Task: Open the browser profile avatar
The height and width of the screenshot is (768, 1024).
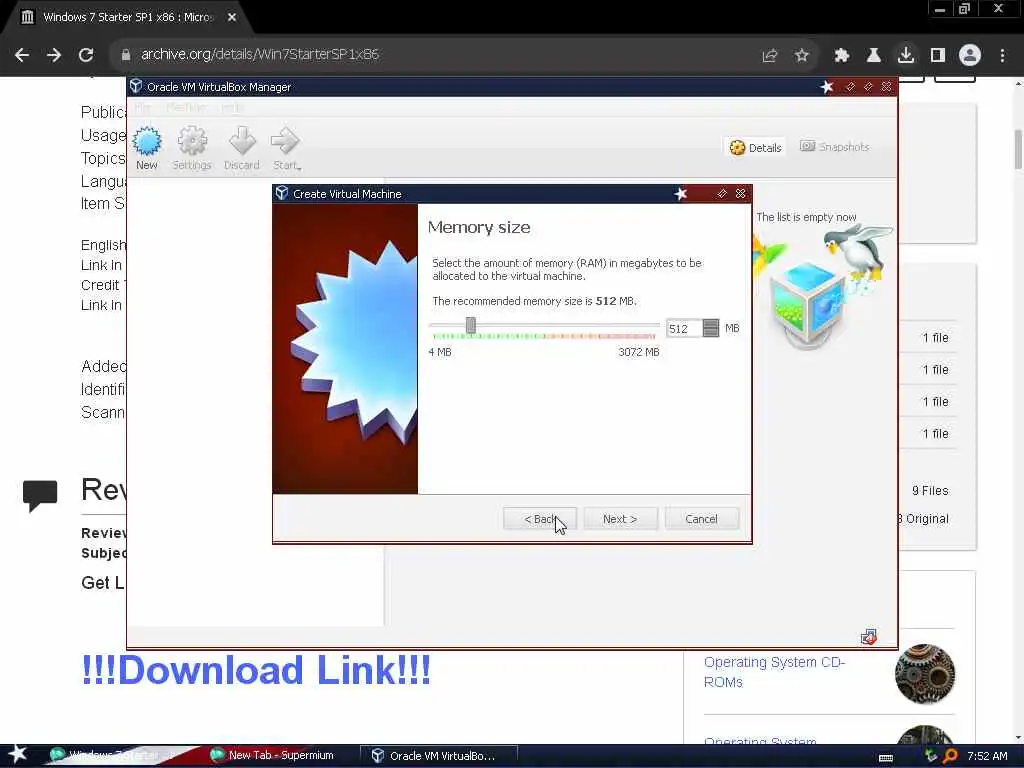Action: click(x=970, y=56)
